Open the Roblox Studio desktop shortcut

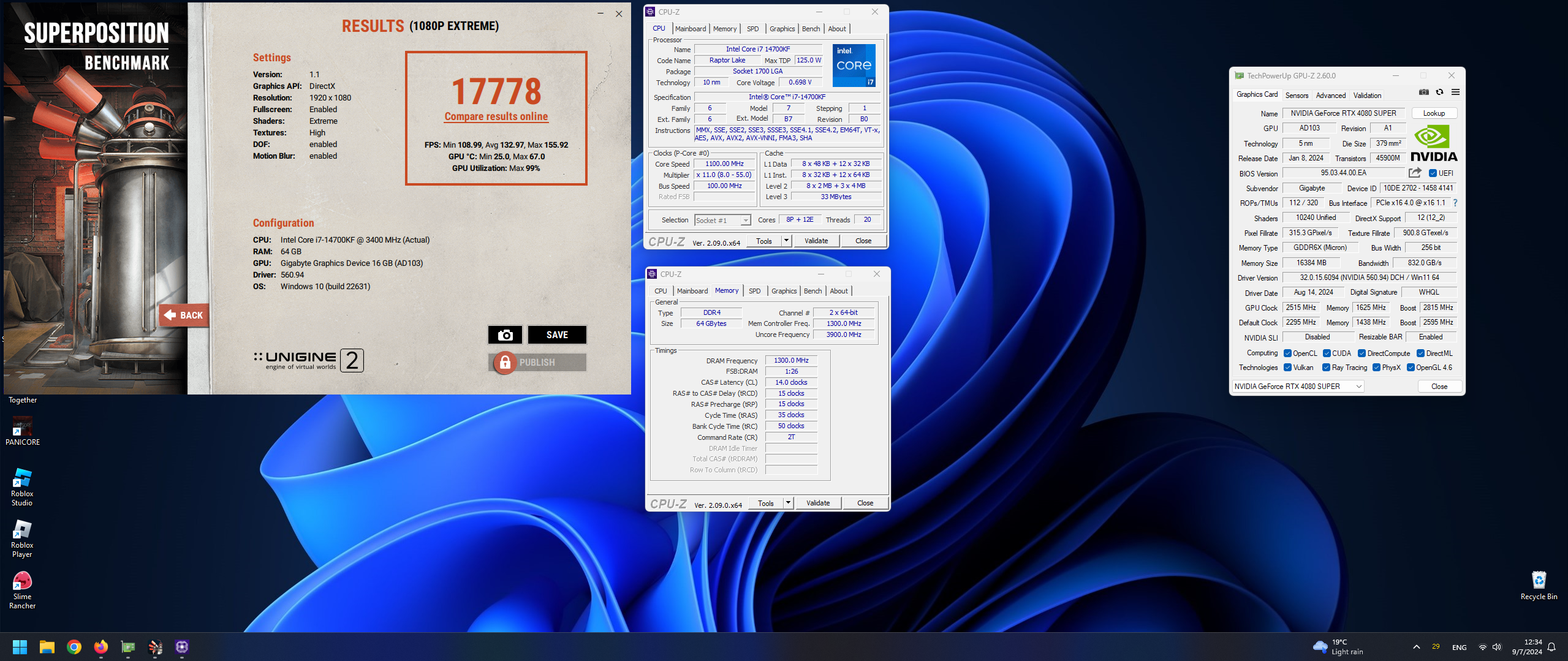[x=22, y=488]
